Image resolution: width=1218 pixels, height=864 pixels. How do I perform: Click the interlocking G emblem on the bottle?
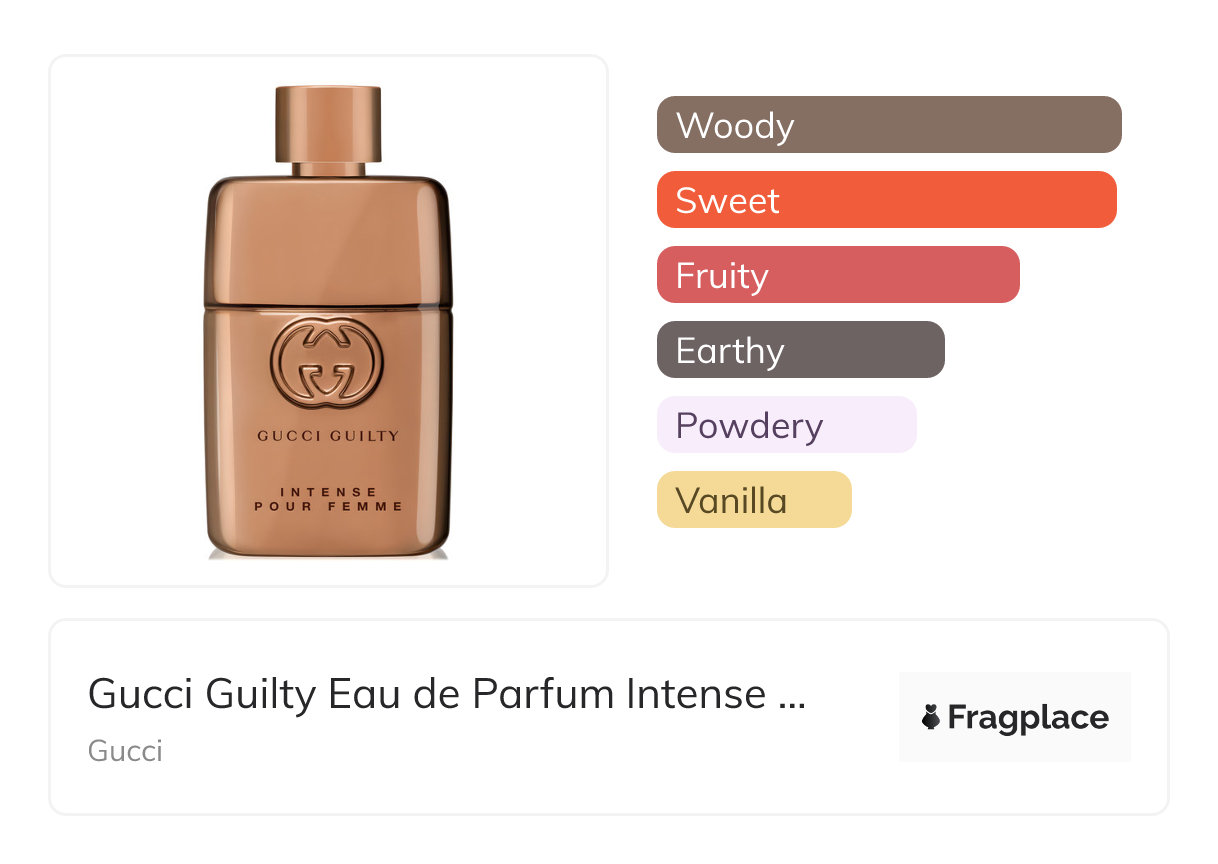(x=328, y=366)
